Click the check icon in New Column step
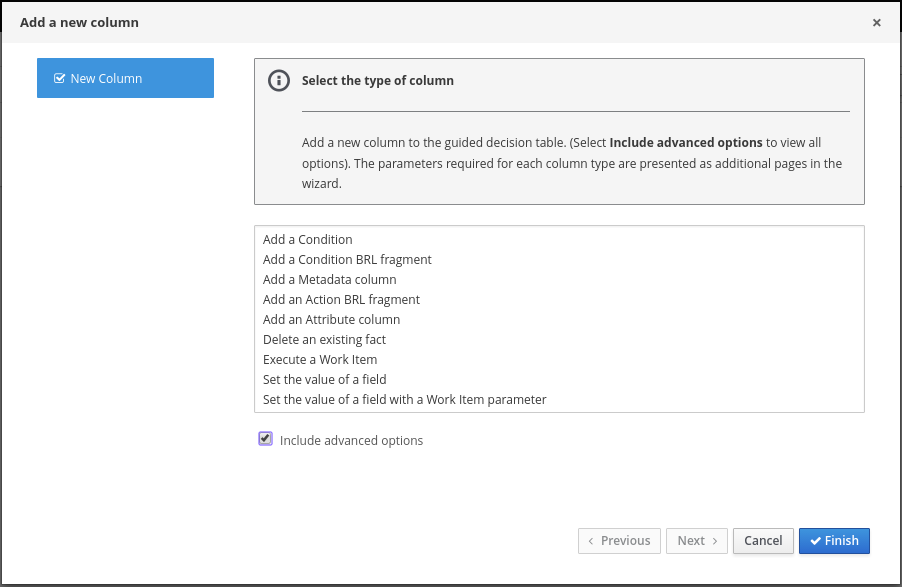902x587 pixels. coord(60,78)
